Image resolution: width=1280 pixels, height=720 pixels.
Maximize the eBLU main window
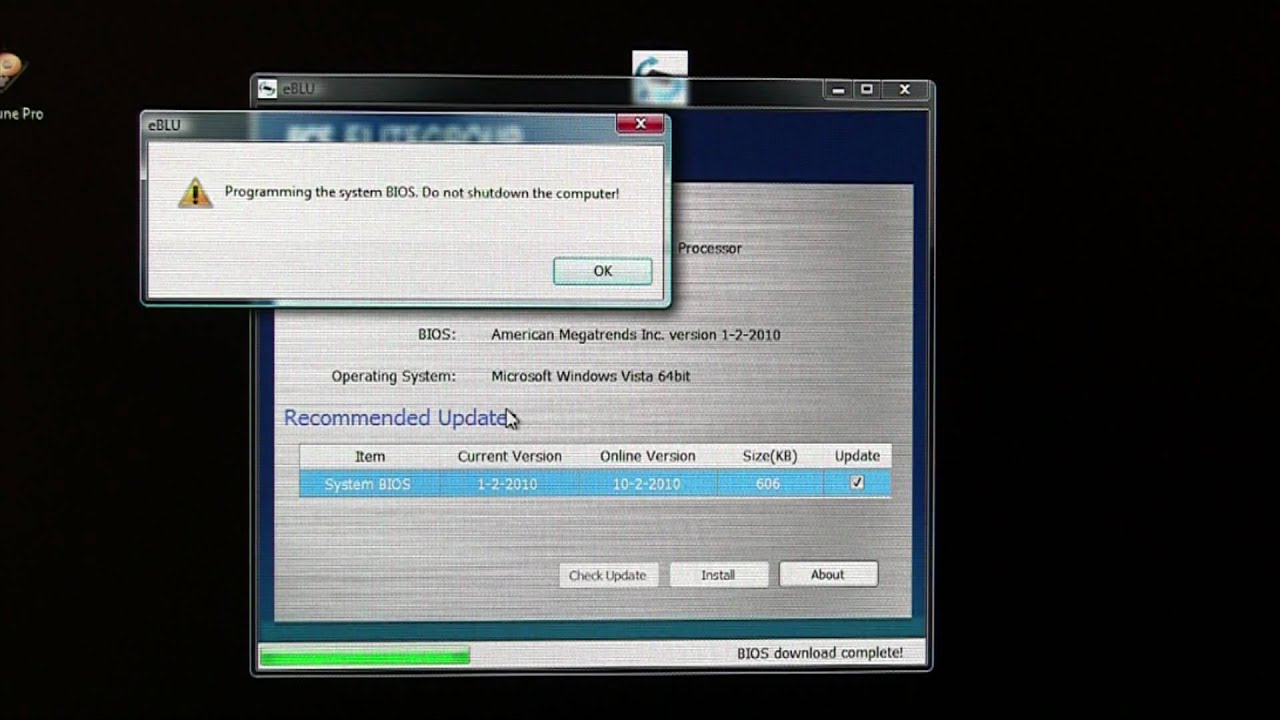click(866, 89)
